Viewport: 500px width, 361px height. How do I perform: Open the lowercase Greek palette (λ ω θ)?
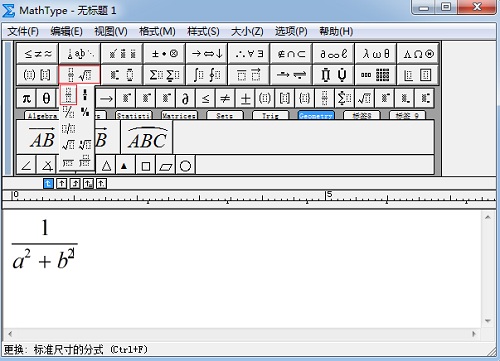(x=376, y=53)
